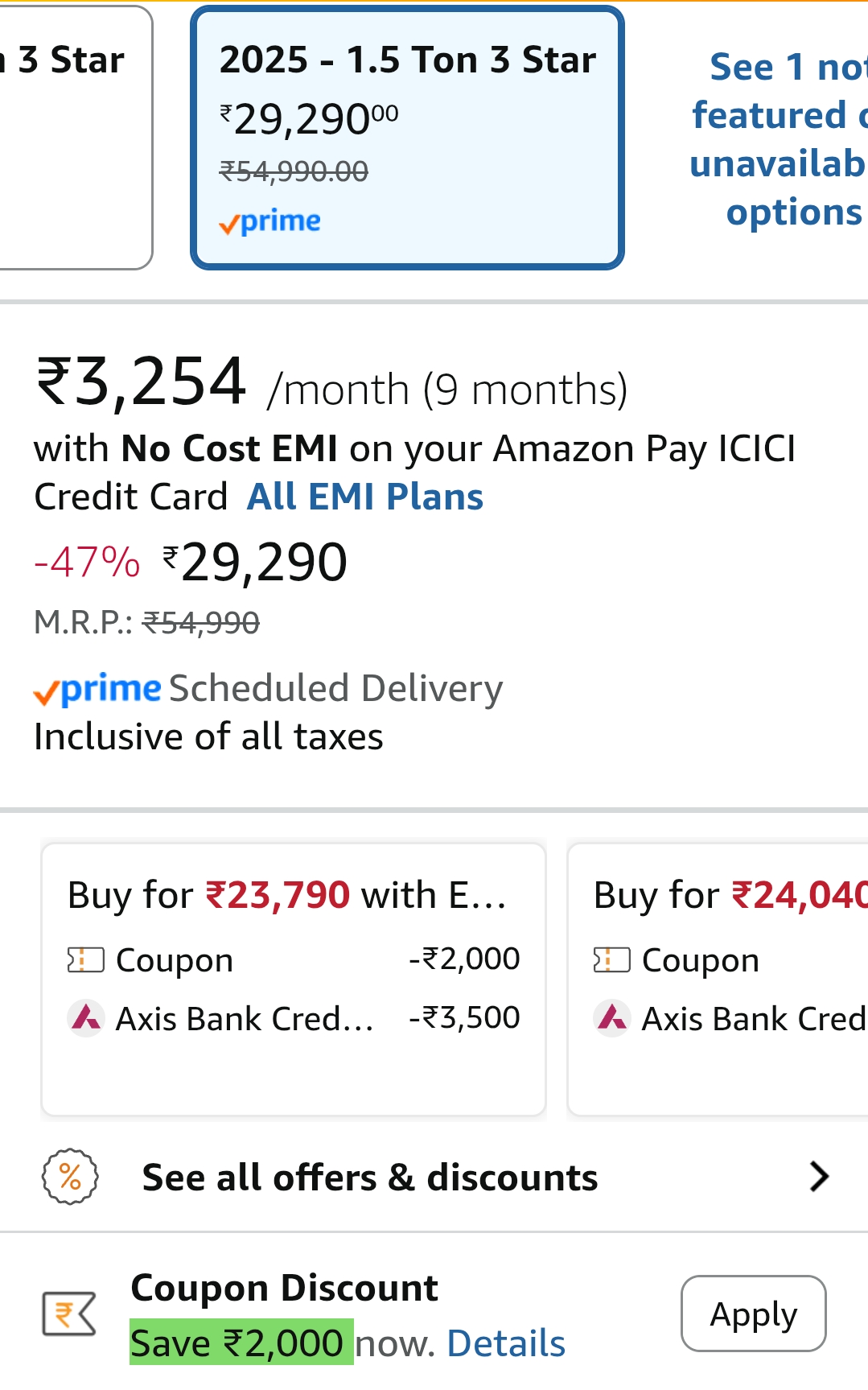Click the highlighted Save ₹2,000 text
868x1390 pixels.
tap(241, 1343)
